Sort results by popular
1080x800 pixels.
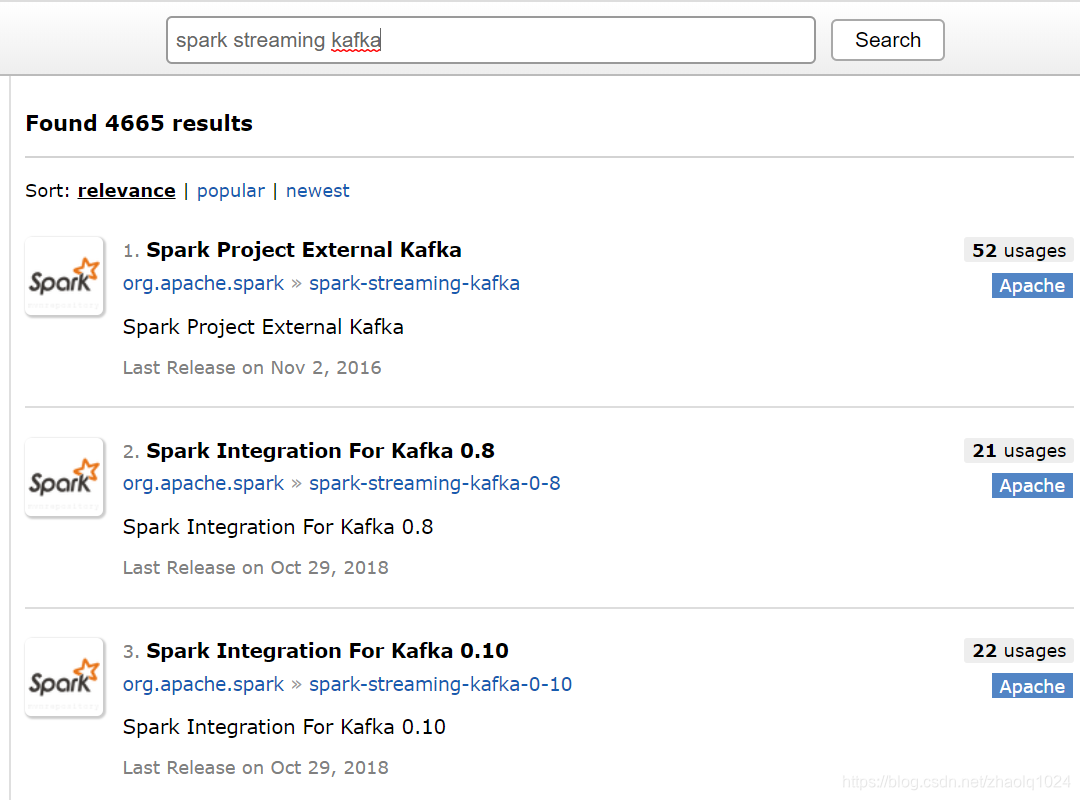(x=231, y=191)
